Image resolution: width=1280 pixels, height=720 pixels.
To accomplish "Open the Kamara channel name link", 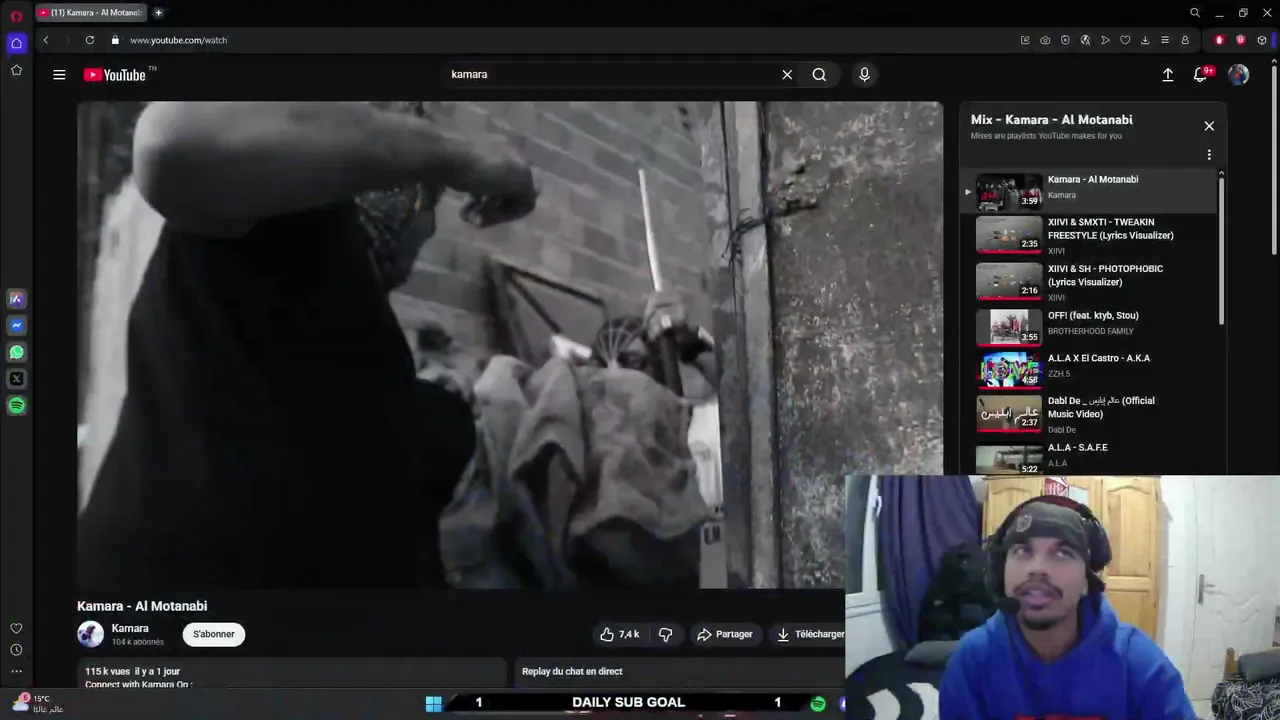I will point(130,629).
